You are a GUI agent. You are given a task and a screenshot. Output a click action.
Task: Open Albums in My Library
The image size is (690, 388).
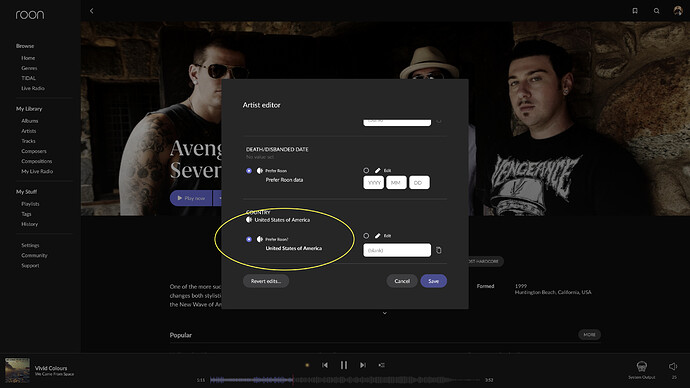30,121
